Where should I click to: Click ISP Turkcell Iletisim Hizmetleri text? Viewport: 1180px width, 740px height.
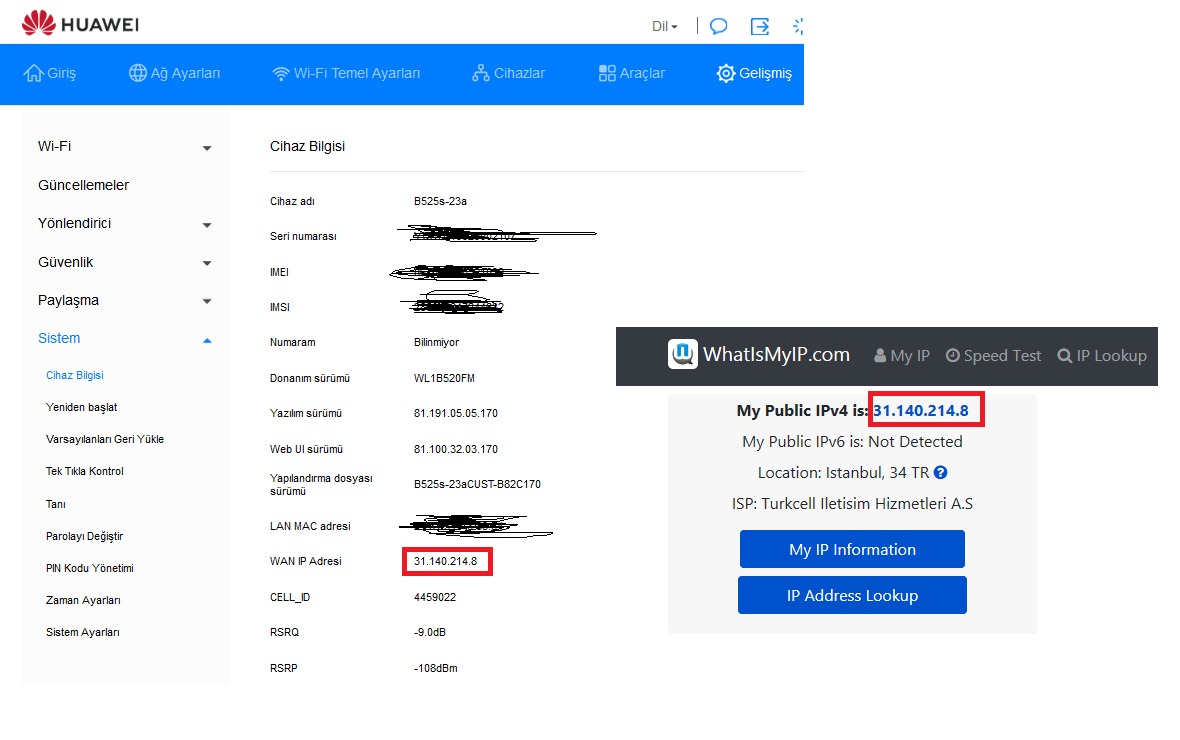(852, 504)
